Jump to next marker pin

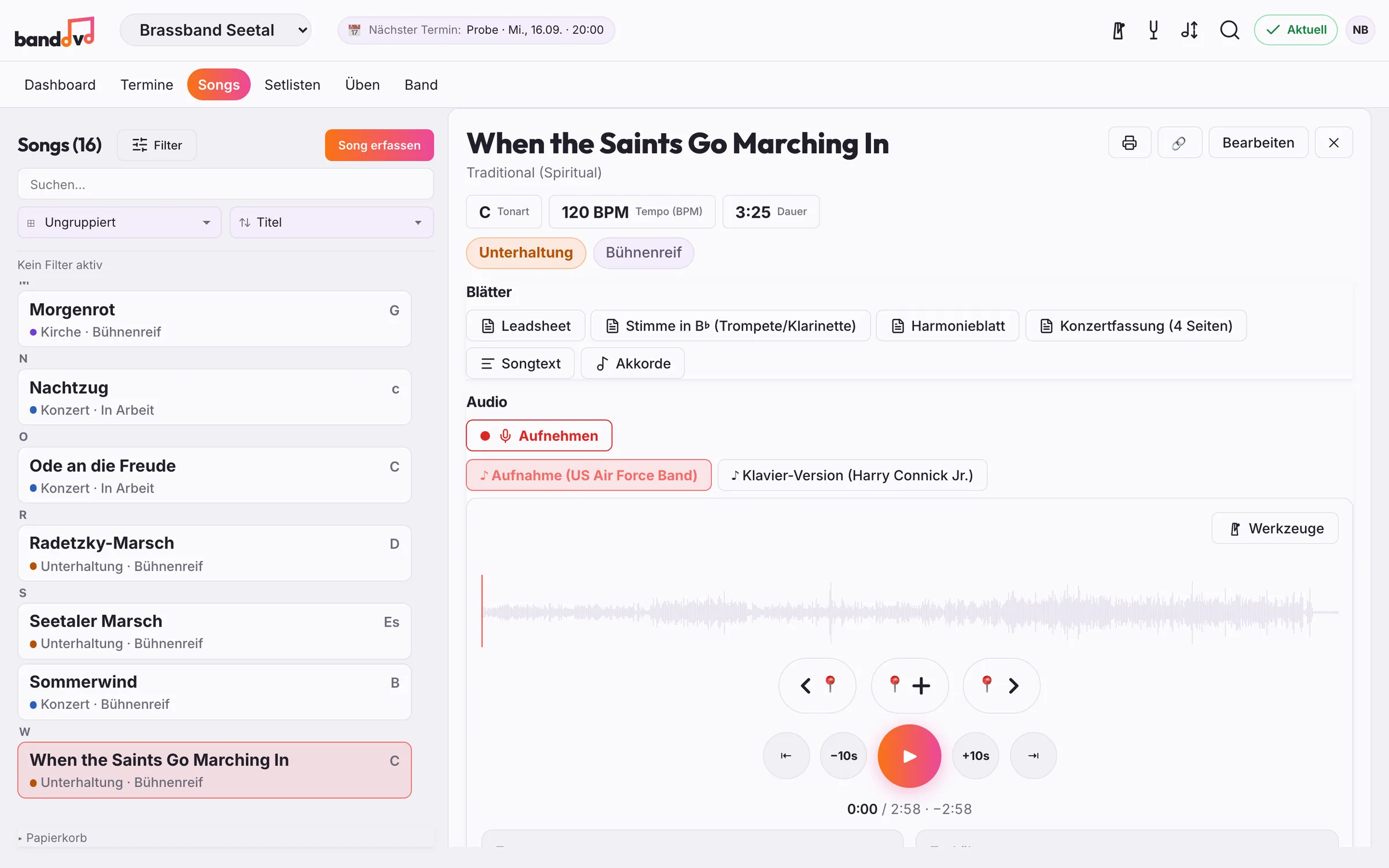[x=1001, y=685]
